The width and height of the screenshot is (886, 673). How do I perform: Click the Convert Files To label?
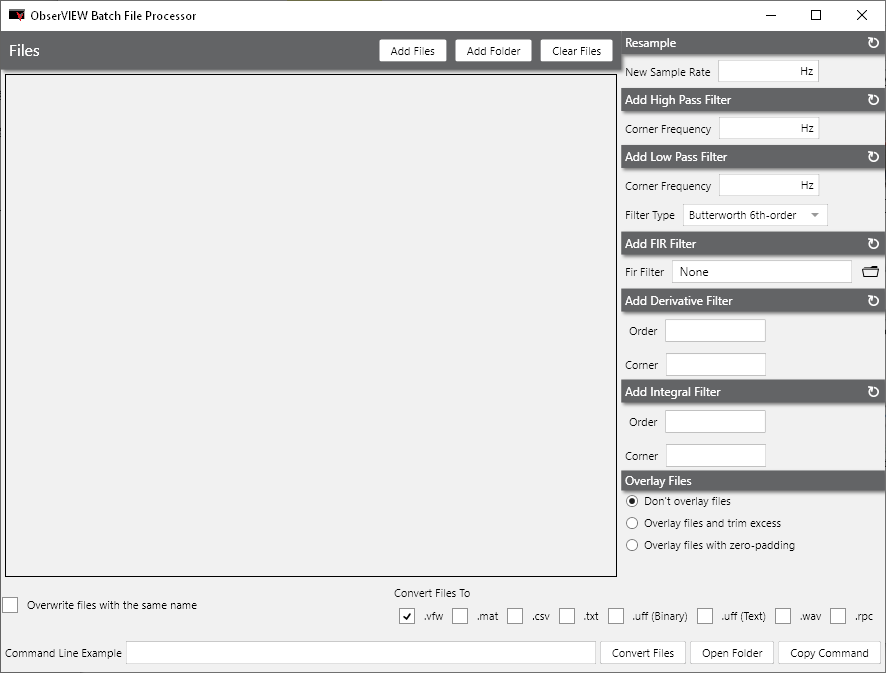[x=432, y=593]
